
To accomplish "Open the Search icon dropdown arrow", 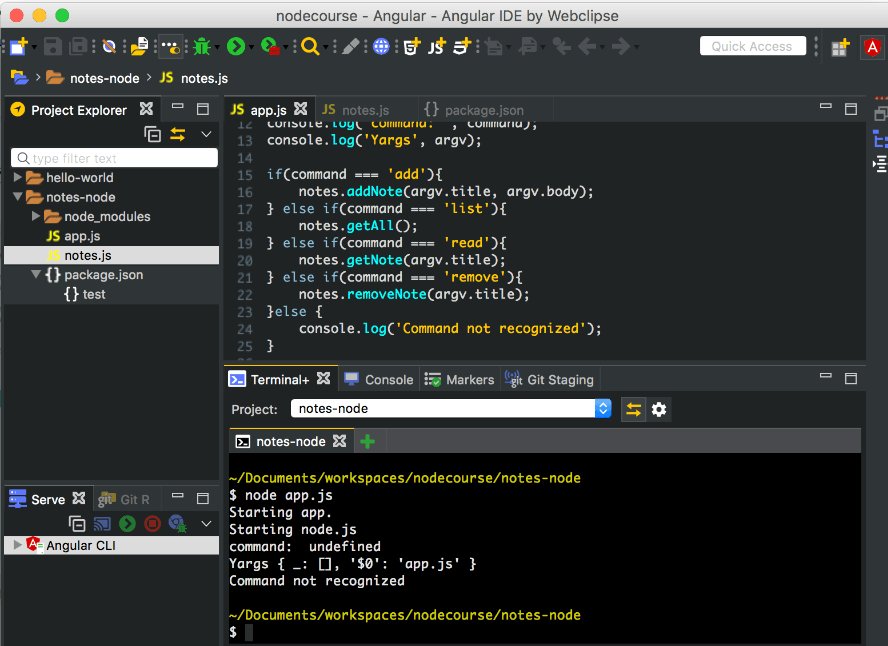I will point(326,46).
